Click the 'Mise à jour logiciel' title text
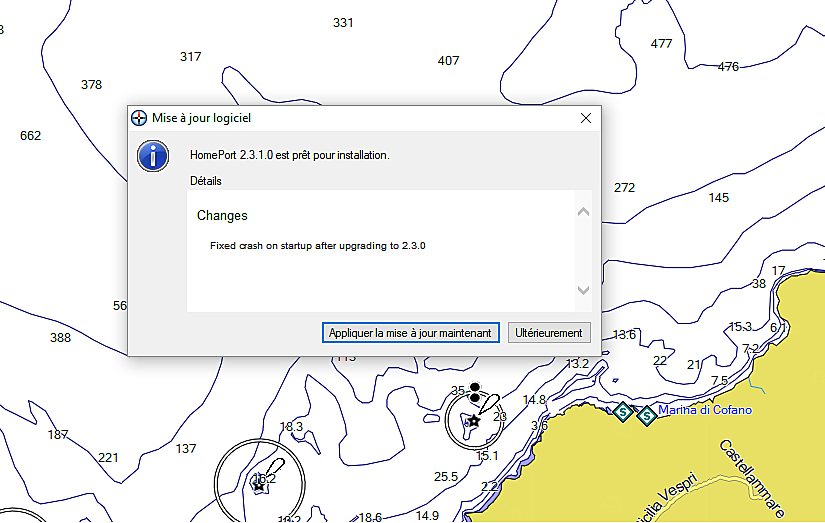825x523 pixels. [202, 118]
